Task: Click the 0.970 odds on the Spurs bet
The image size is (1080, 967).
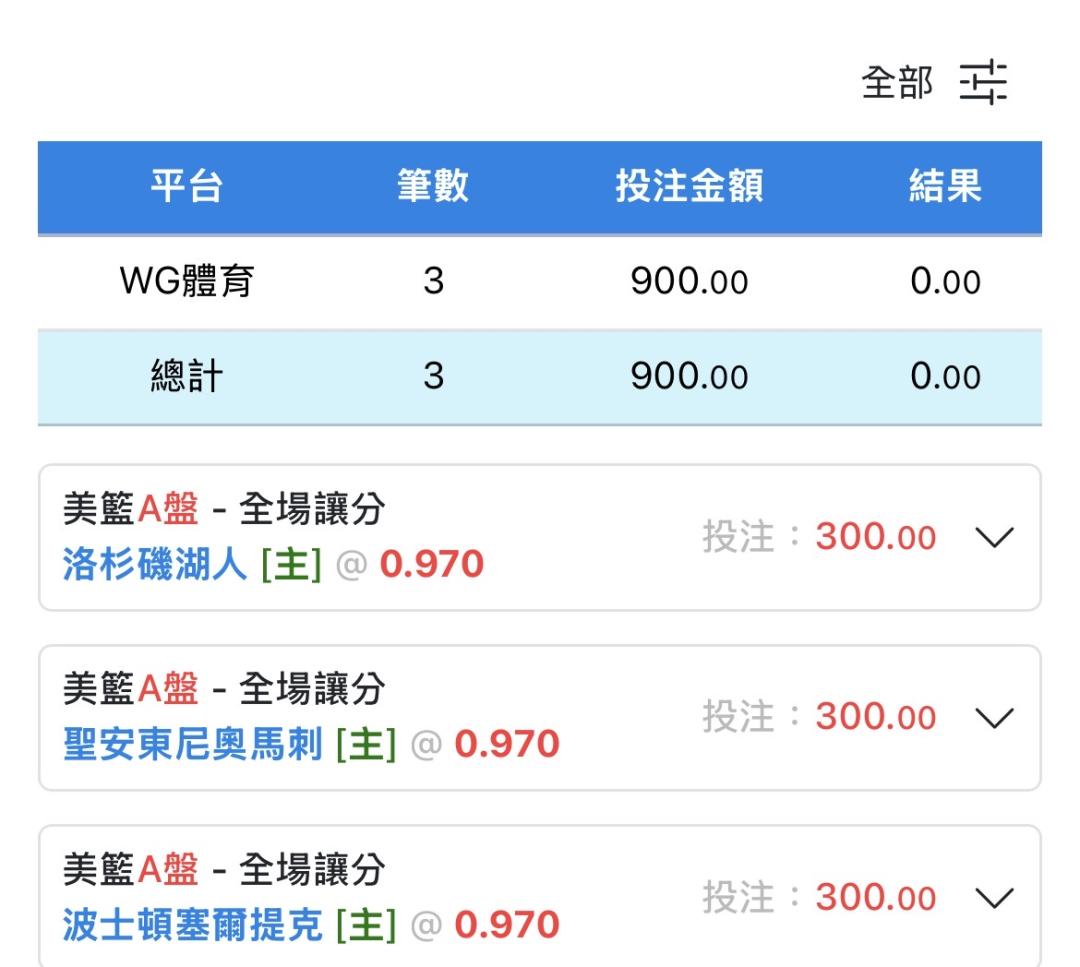Action: pos(506,745)
